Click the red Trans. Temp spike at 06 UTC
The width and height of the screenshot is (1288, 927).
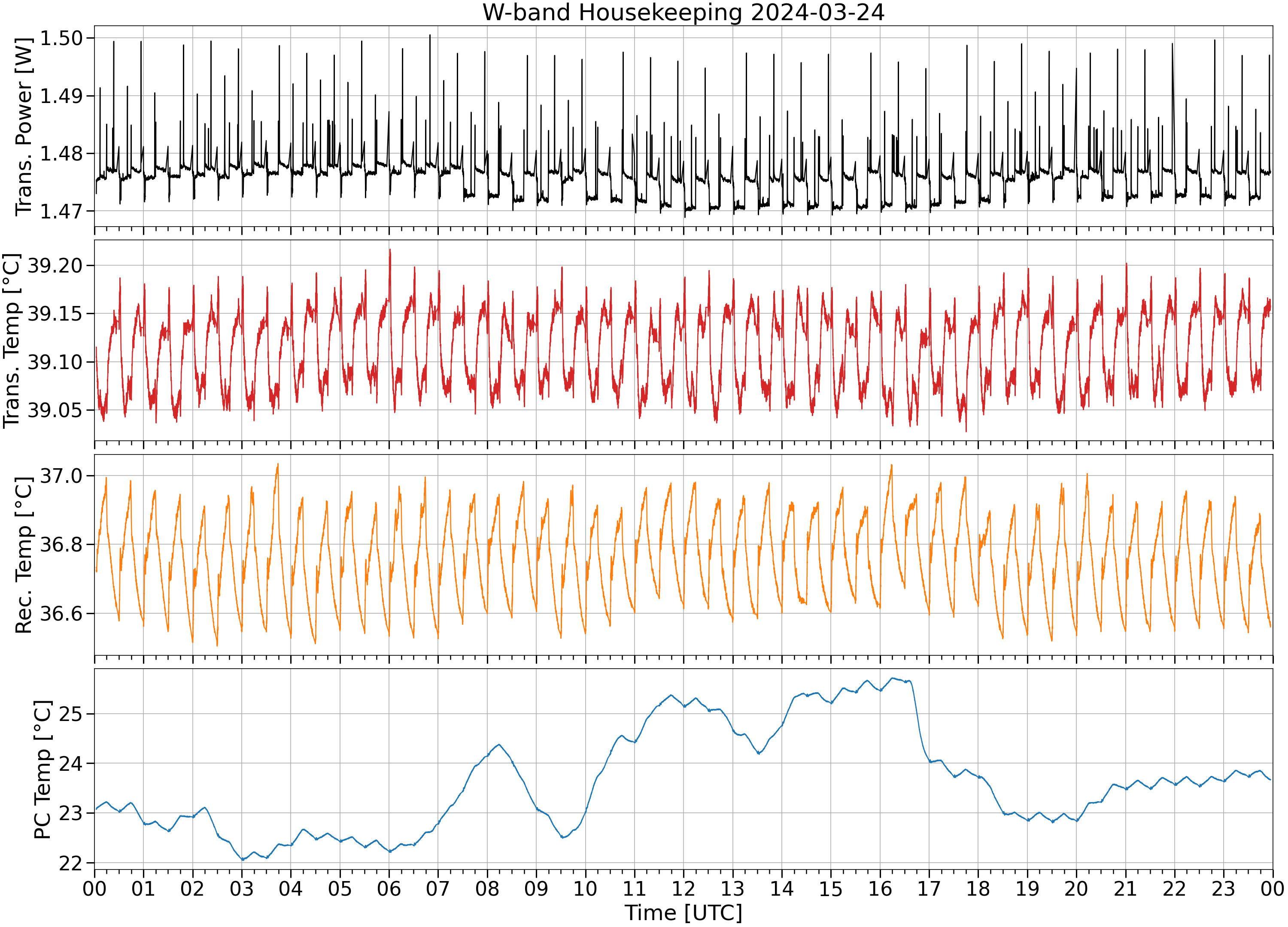coord(389,250)
